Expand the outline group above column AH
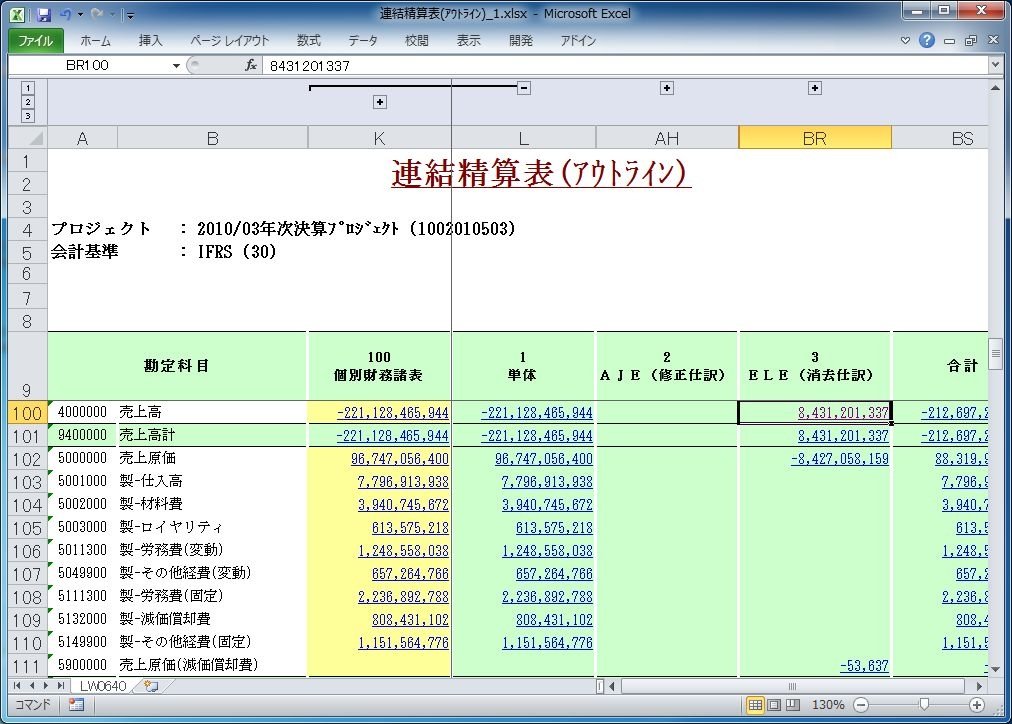This screenshot has width=1012, height=724. (x=667, y=88)
